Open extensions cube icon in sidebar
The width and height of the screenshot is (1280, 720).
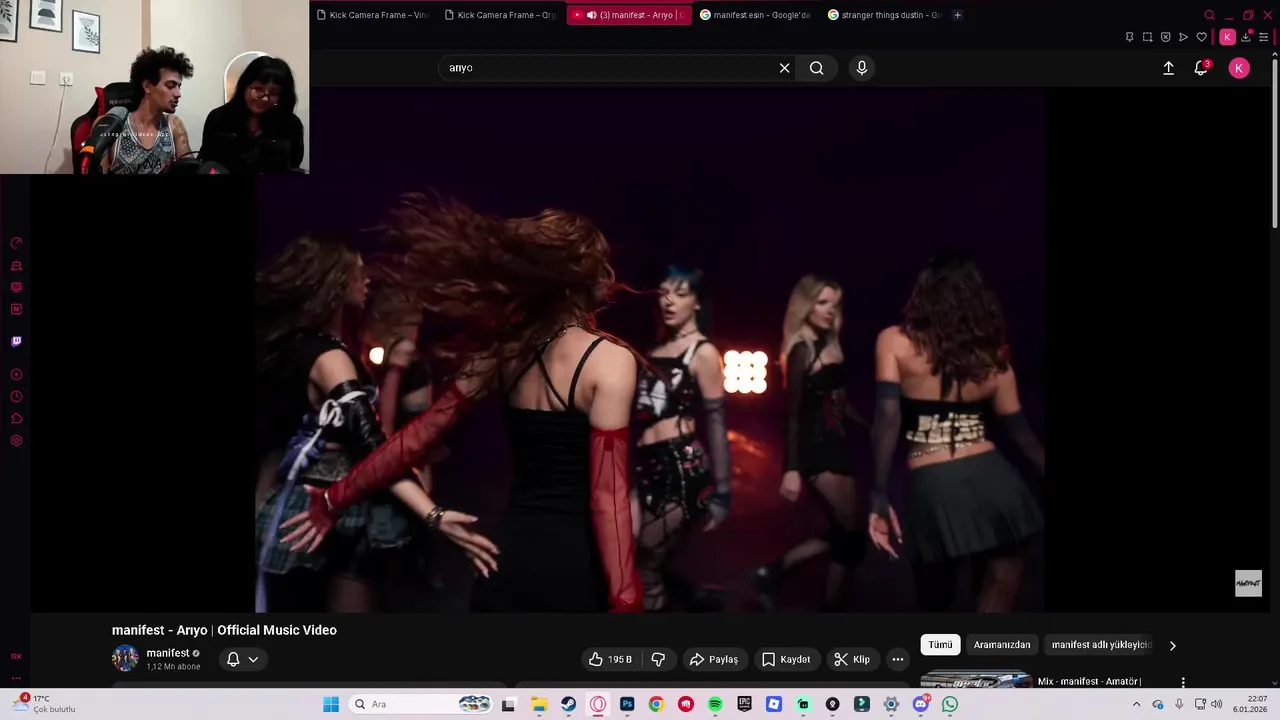[16, 419]
